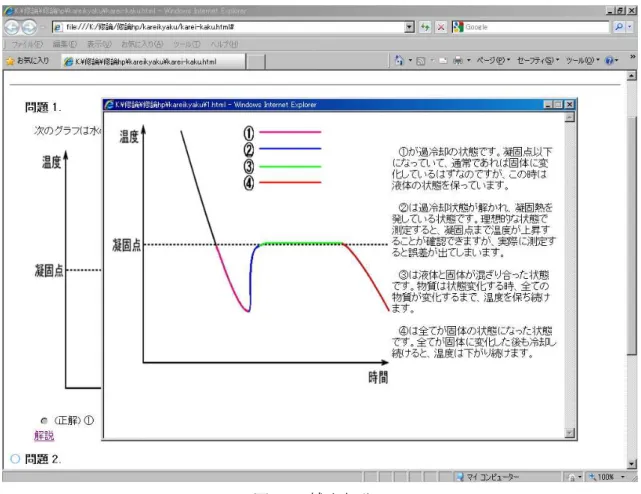The width and height of the screenshot is (641, 494).
Task: Maximize the popup #1.html window
Action: click(558, 105)
